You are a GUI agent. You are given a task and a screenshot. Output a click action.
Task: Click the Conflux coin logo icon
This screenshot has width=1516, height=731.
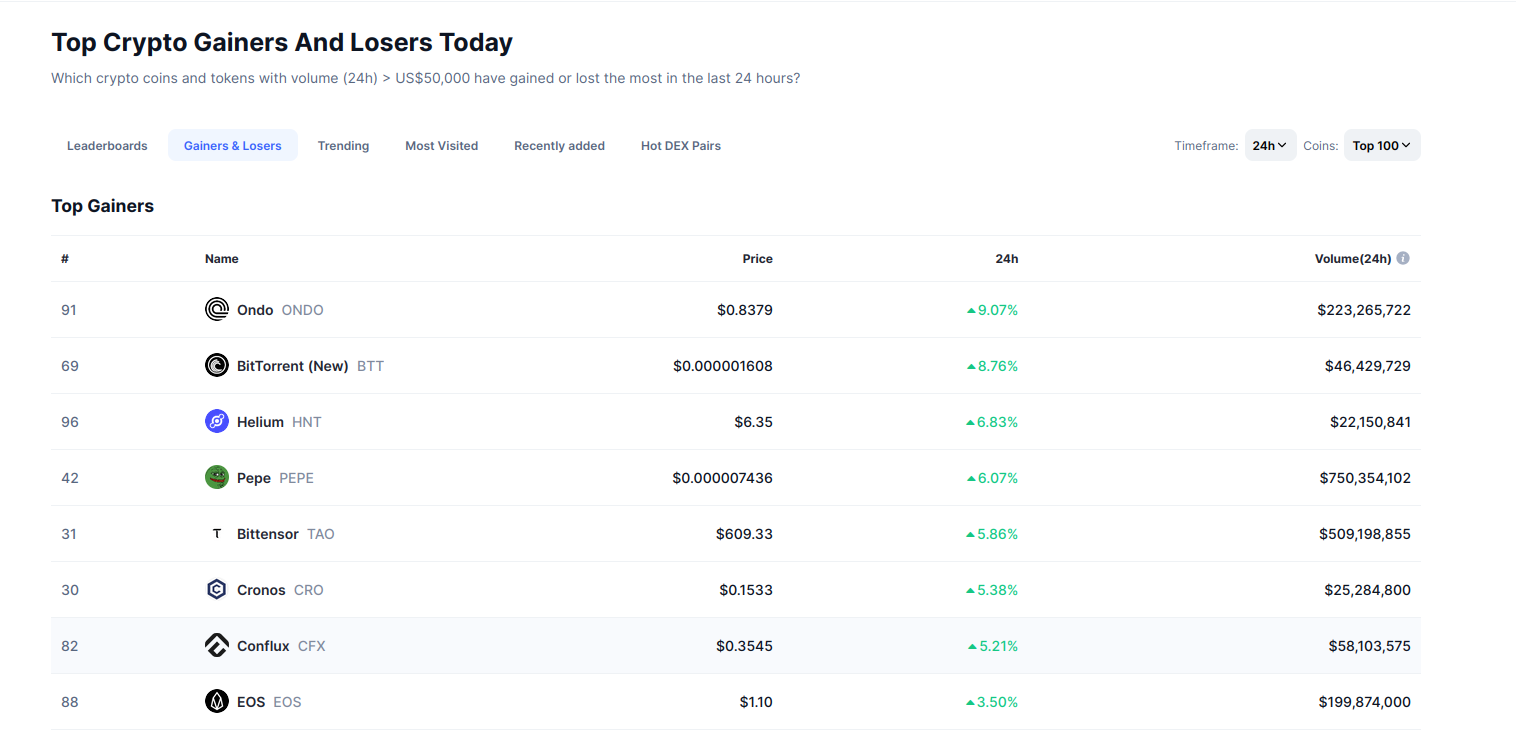click(217, 646)
